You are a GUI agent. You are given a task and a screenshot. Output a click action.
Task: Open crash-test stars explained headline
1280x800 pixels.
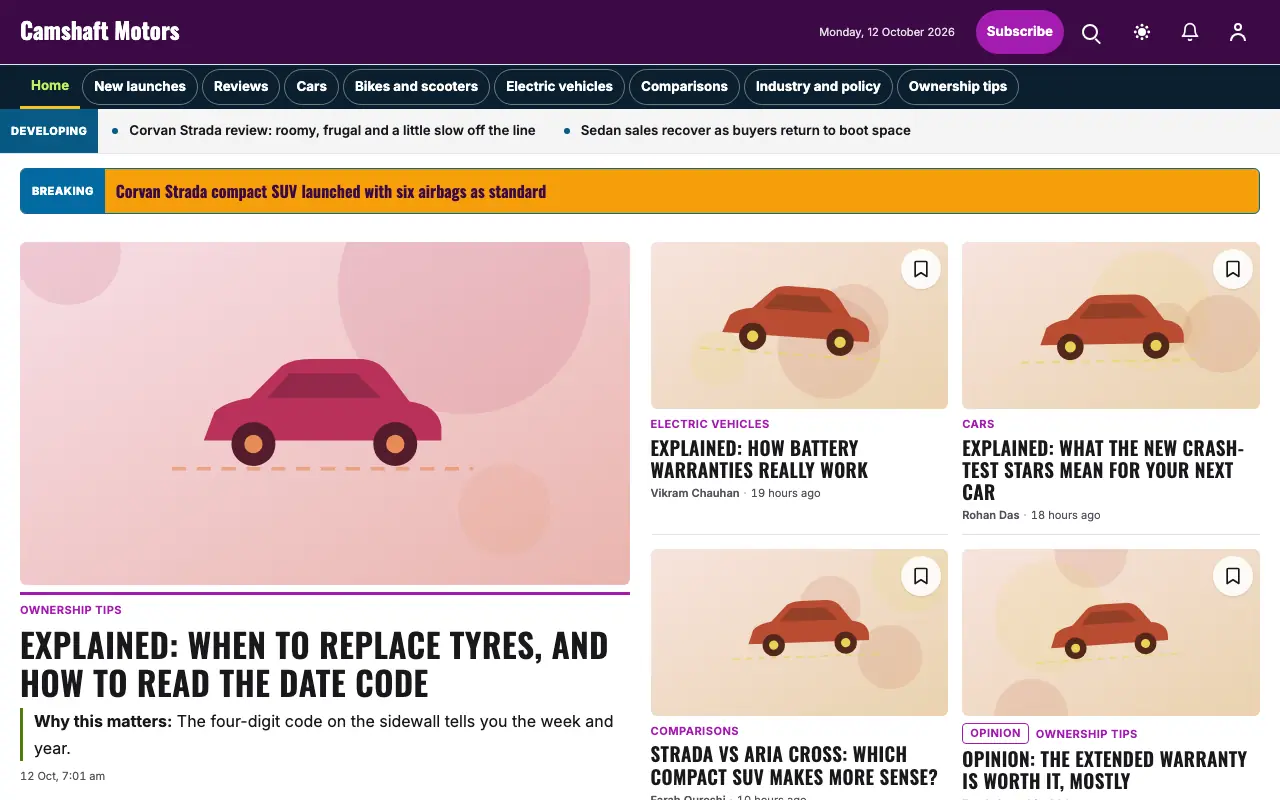coord(1103,470)
